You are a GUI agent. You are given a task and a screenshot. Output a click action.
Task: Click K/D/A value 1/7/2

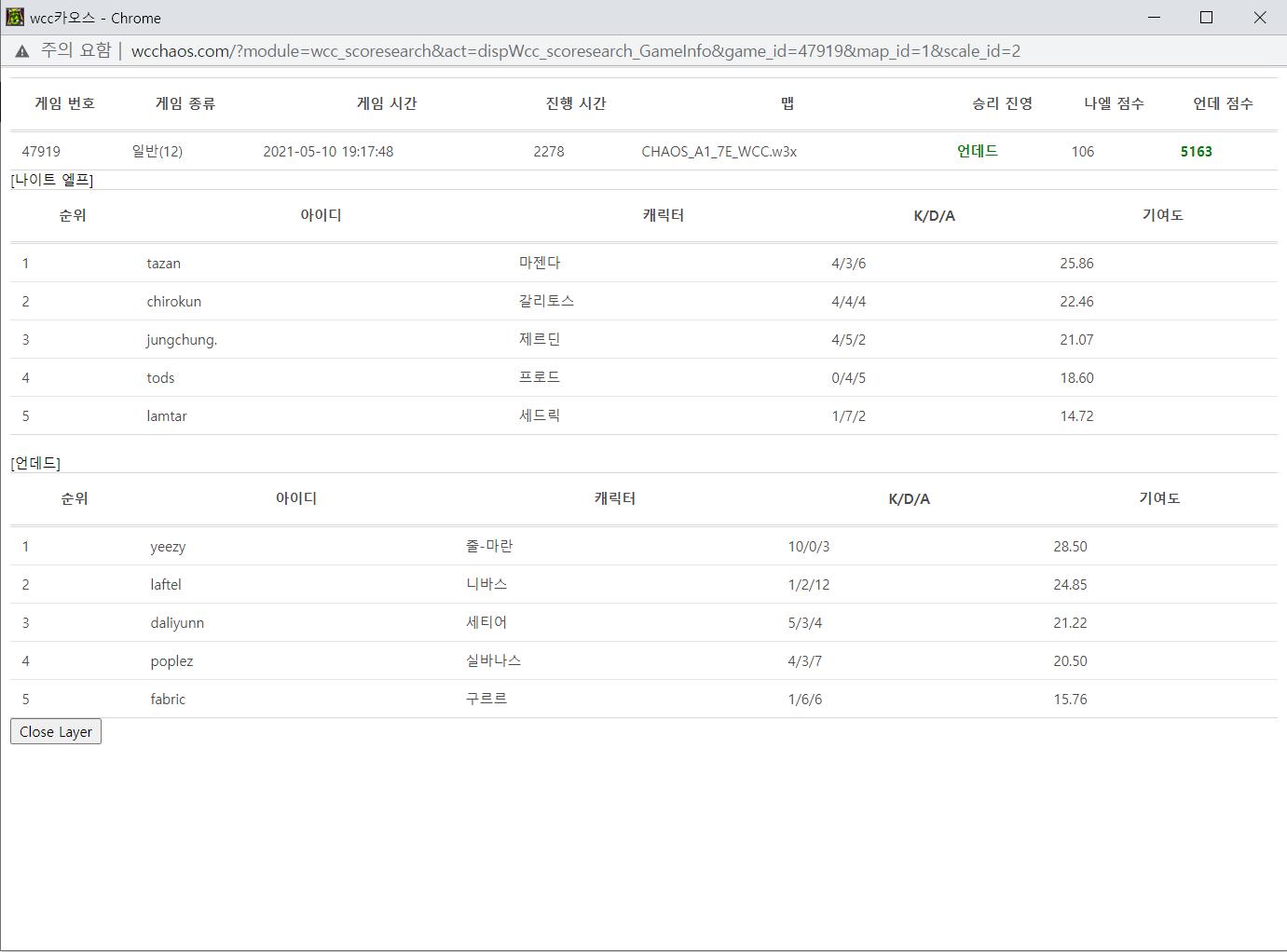[849, 415]
